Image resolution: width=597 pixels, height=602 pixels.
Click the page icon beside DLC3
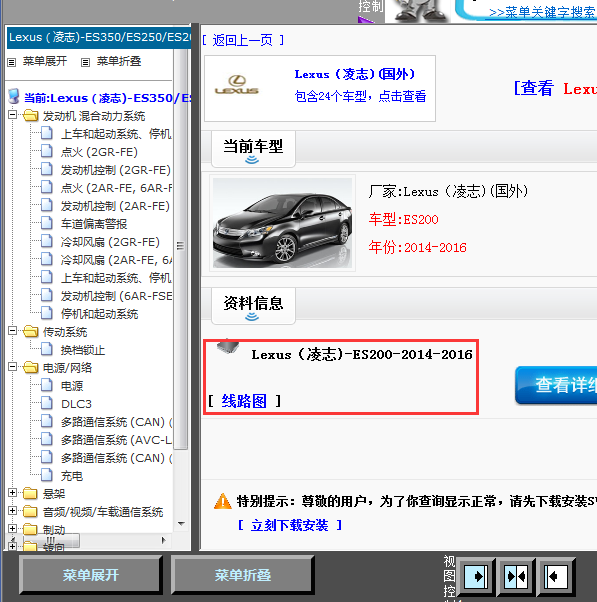tap(47, 403)
